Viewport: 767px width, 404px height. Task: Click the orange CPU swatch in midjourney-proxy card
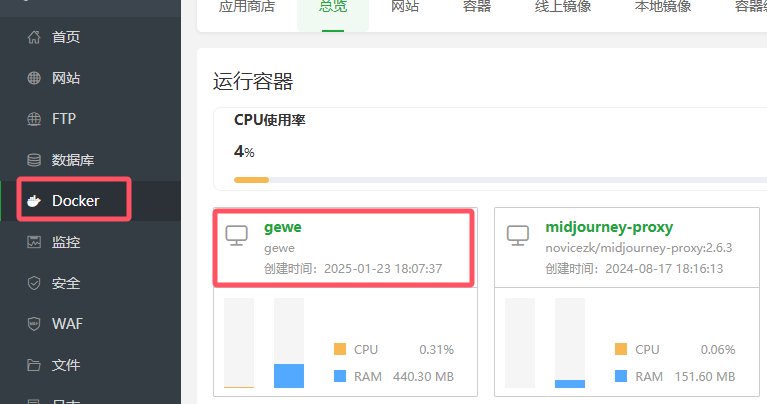pos(621,349)
